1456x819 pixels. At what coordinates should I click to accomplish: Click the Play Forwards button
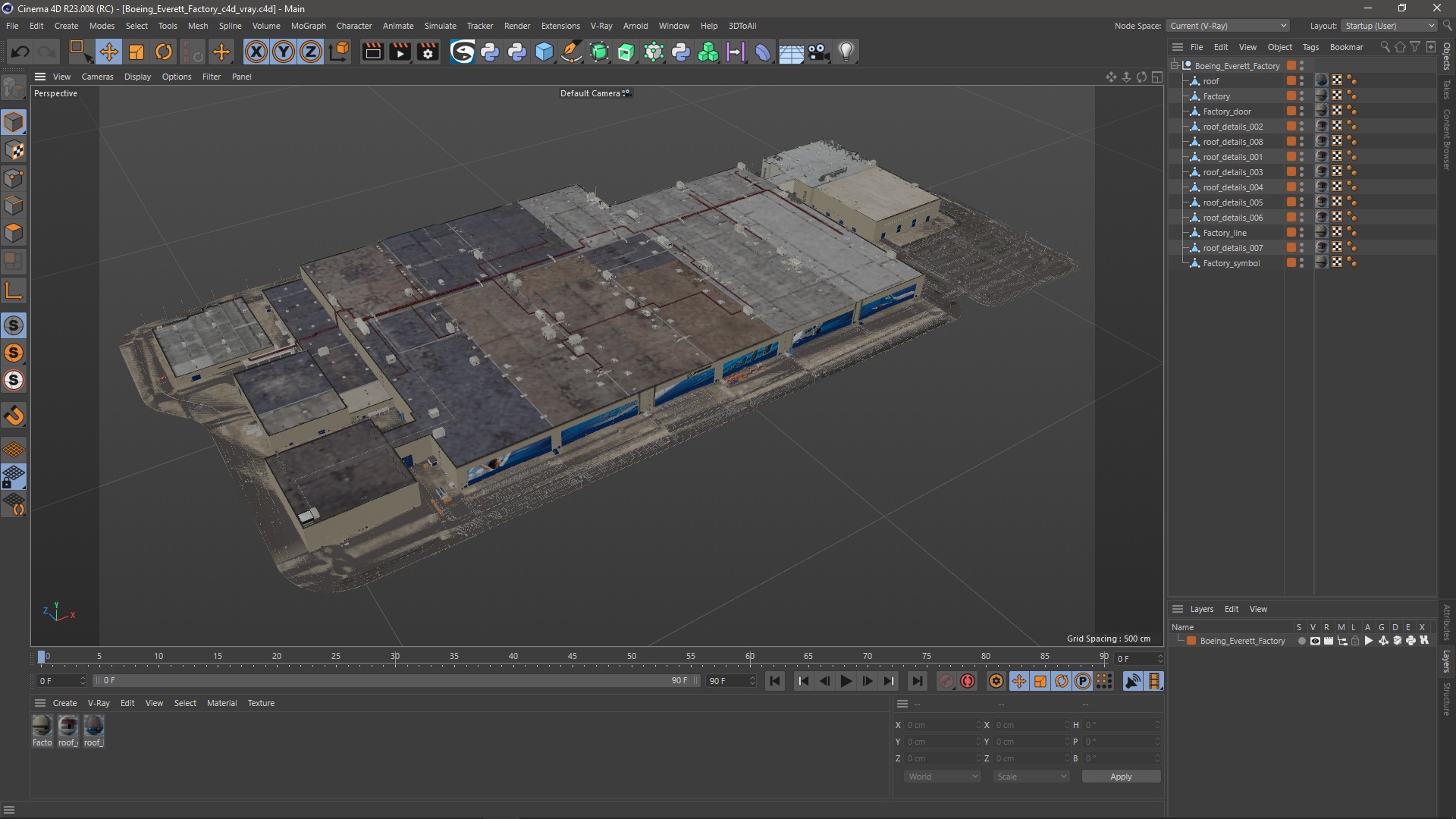click(846, 681)
